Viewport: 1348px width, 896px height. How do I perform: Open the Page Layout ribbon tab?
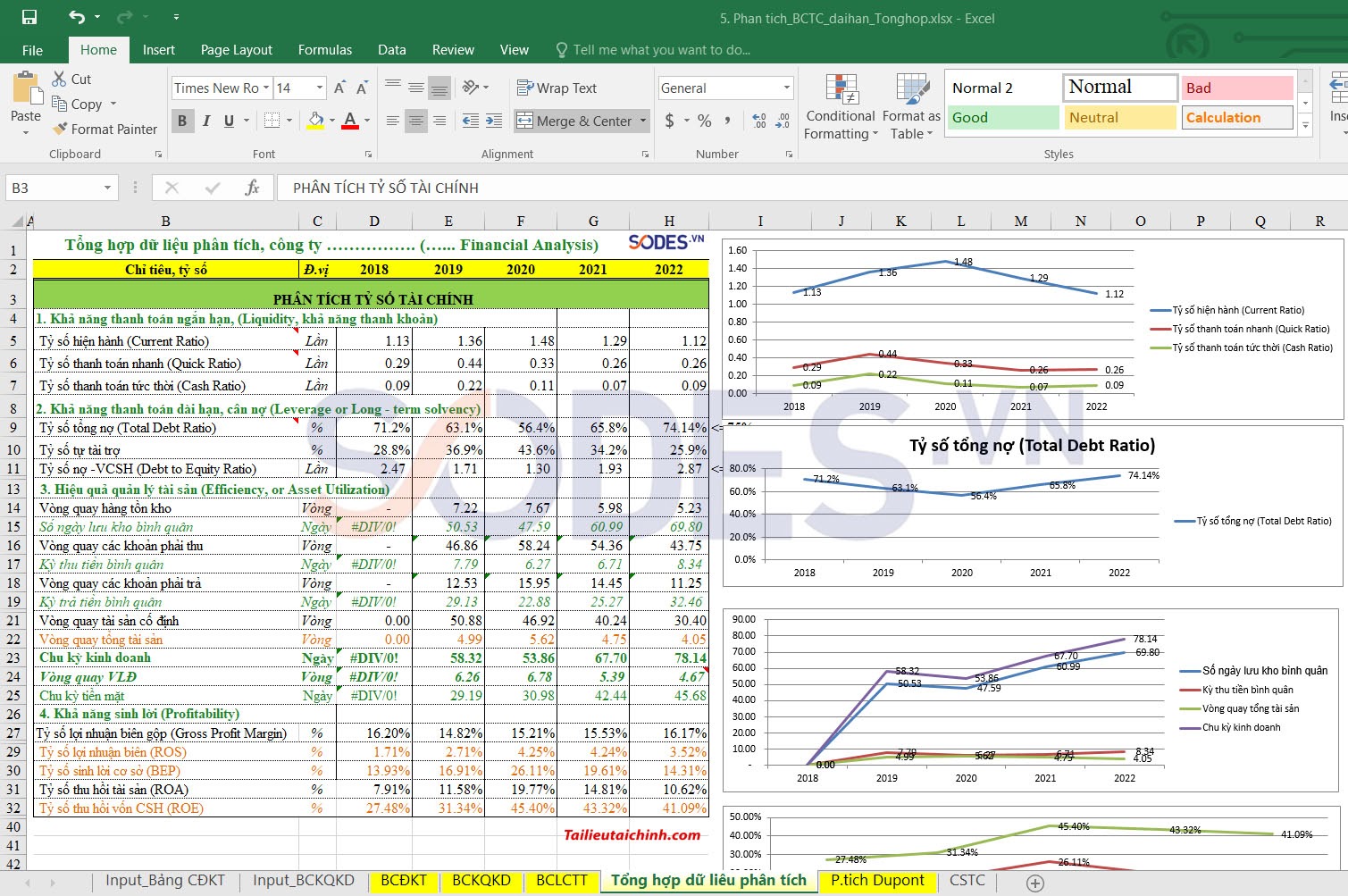[x=236, y=50]
